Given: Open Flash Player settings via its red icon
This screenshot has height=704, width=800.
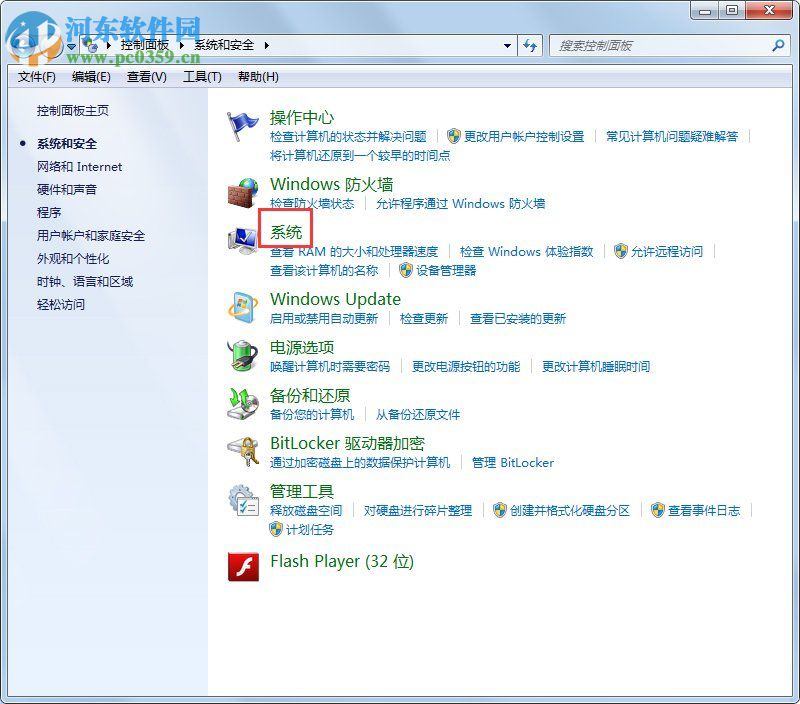Looking at the screenshot, I should tap(242, 563).
